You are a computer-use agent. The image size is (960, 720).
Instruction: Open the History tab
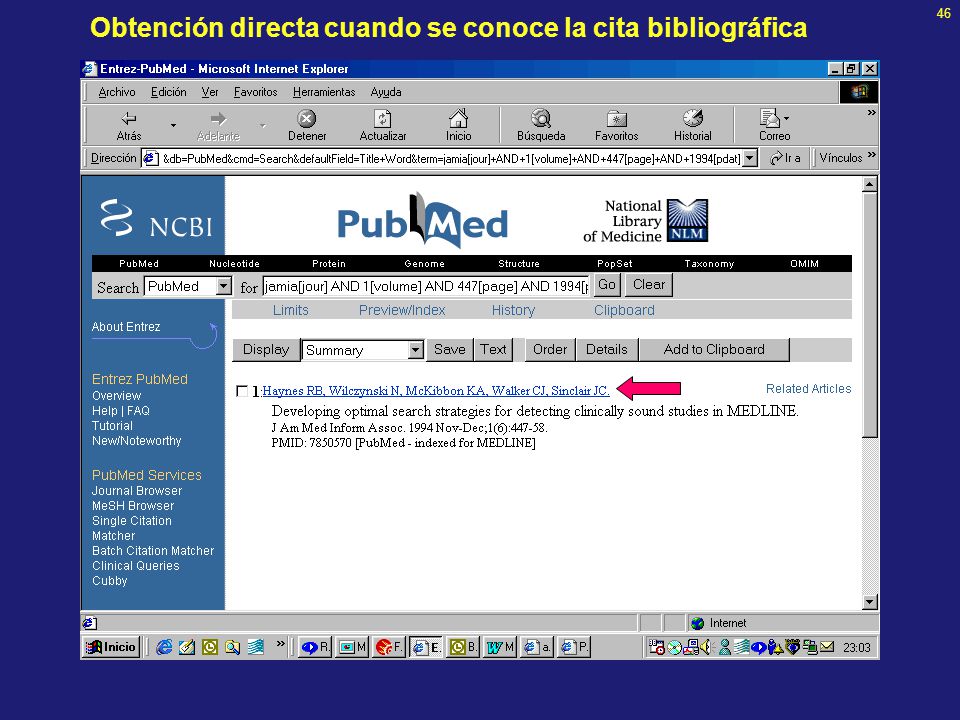click(513, 310)
